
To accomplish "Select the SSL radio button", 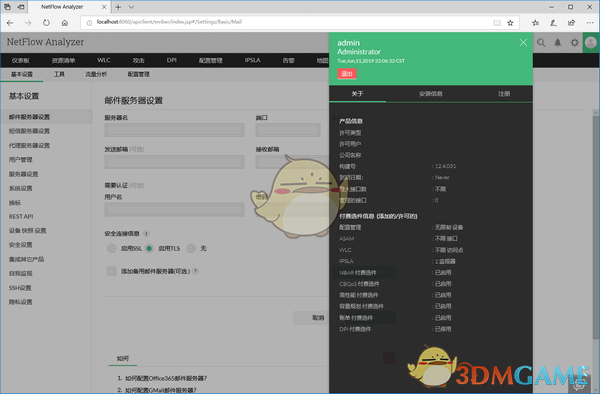I will pyautogui.click(x=111, y=249).
